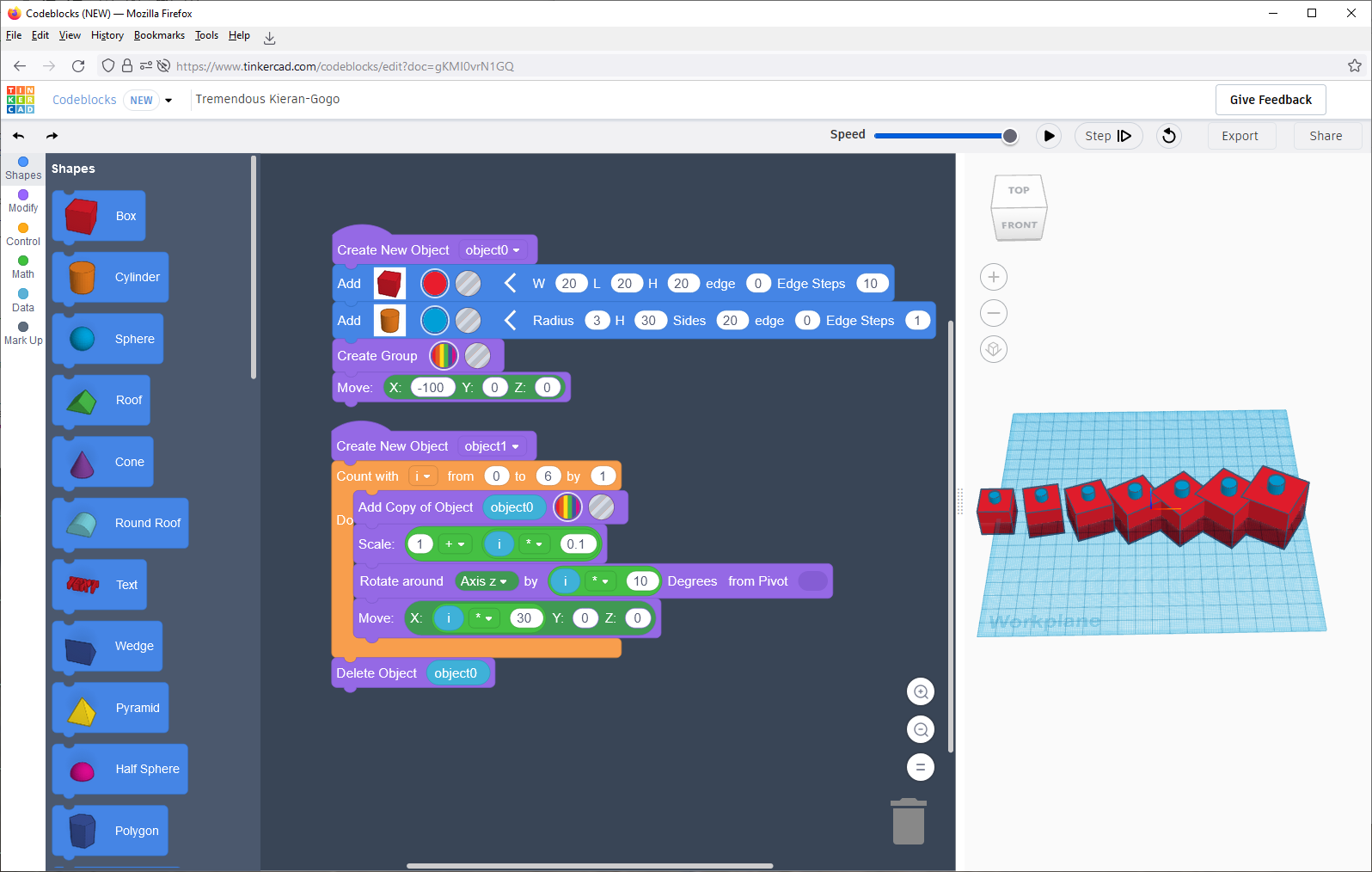Select the Math category tab
1372x872 pixels.
pyautogui.click(x=23, y=267)
